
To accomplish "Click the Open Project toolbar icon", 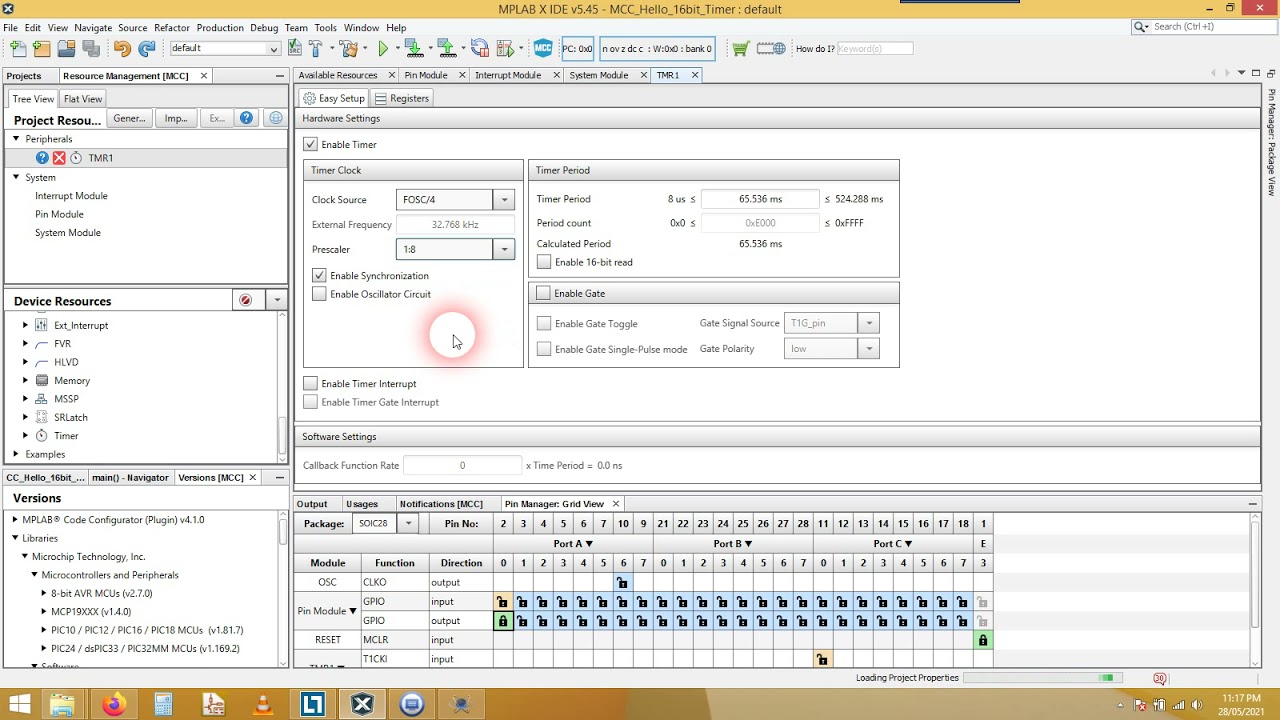I will (x=66, y=48).
